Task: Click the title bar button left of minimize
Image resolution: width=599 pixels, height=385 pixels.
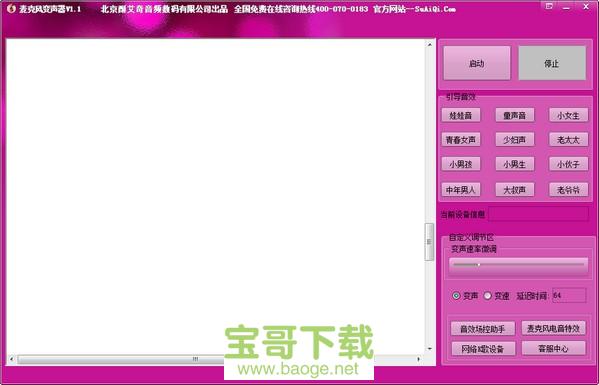Action: pos(549,6)
